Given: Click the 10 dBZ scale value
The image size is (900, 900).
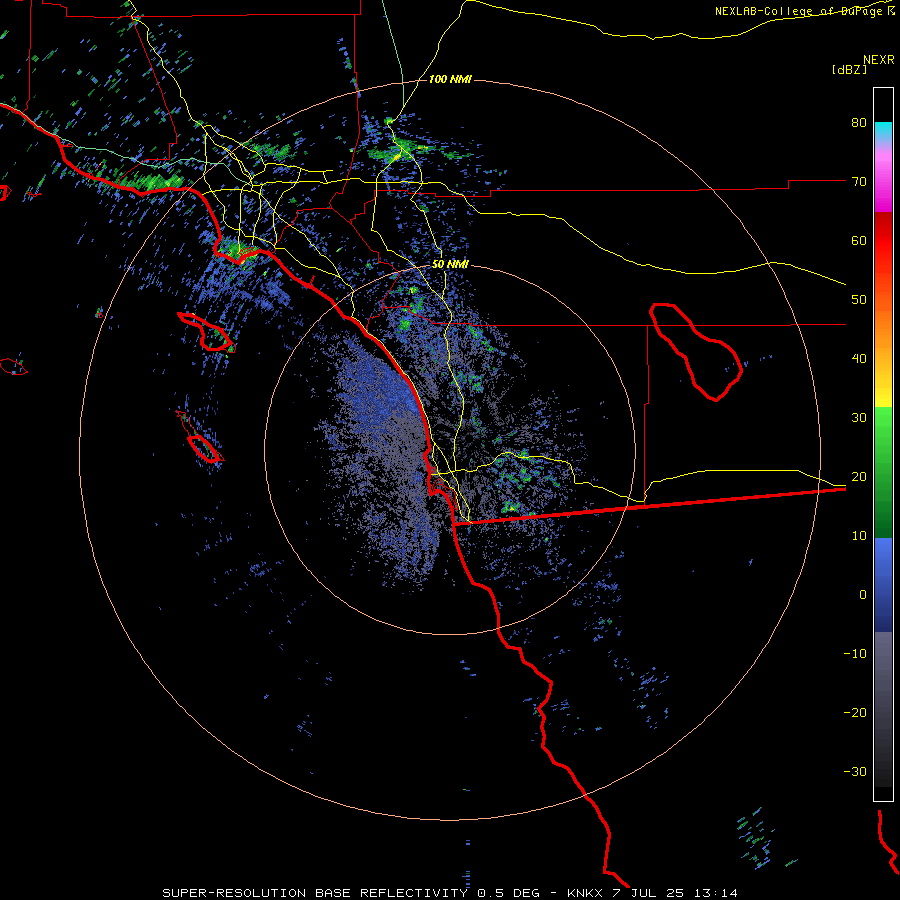Looking at the screenshot, I should [x=859, y=536].
